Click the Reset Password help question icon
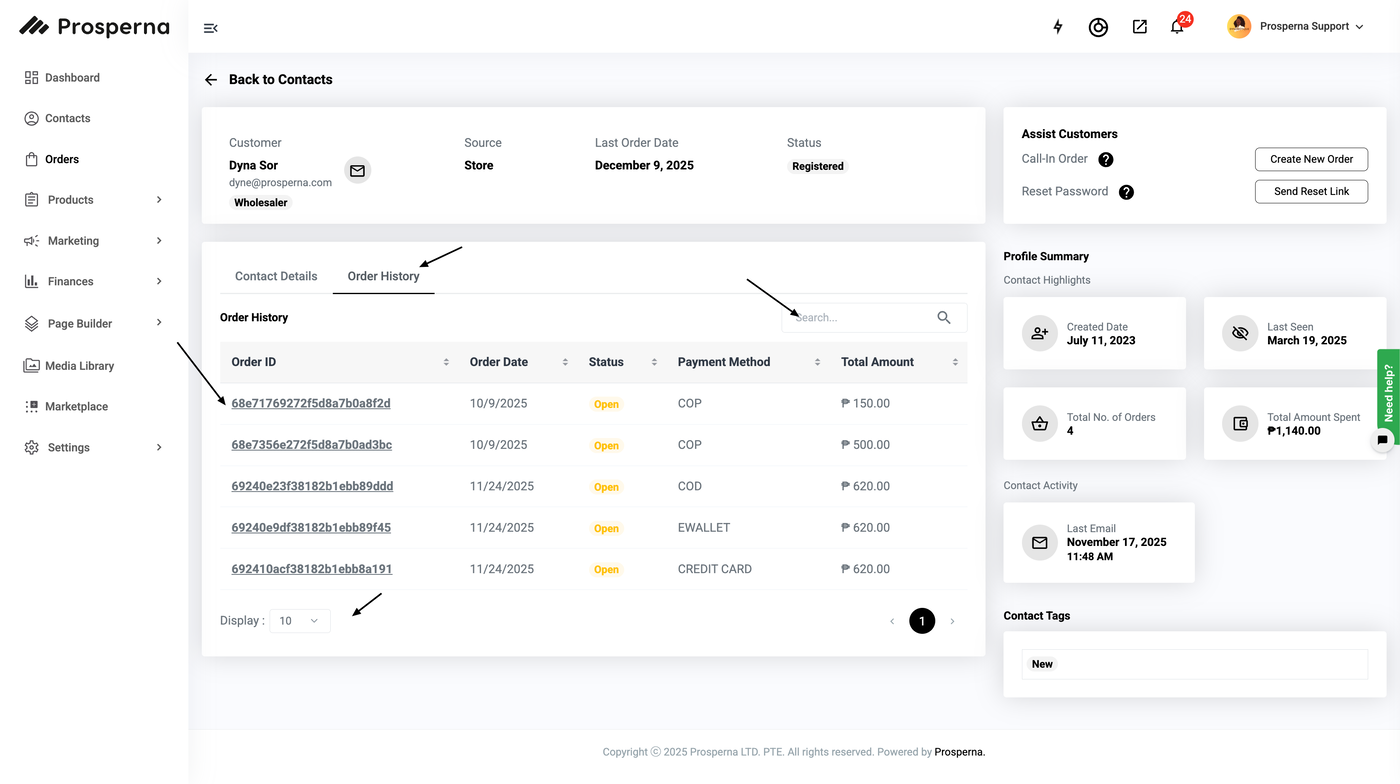The width and height of the screenshot is (1400, 784). click(1126, 192)
